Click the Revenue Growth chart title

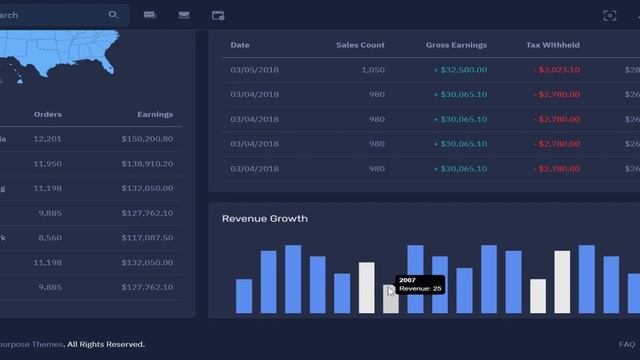coord(265,218)
